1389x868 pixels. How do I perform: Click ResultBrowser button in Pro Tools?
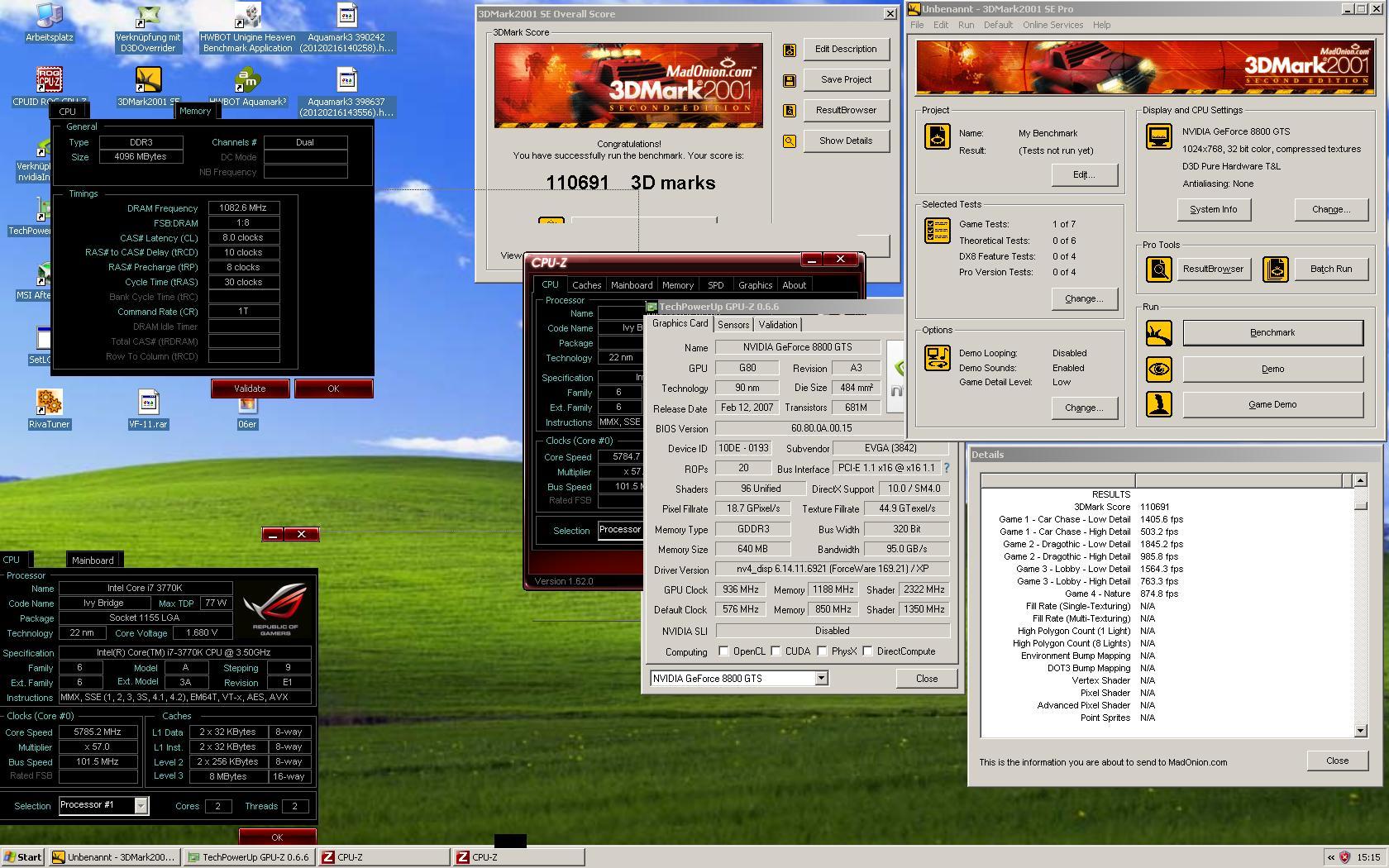point(1213,269)
